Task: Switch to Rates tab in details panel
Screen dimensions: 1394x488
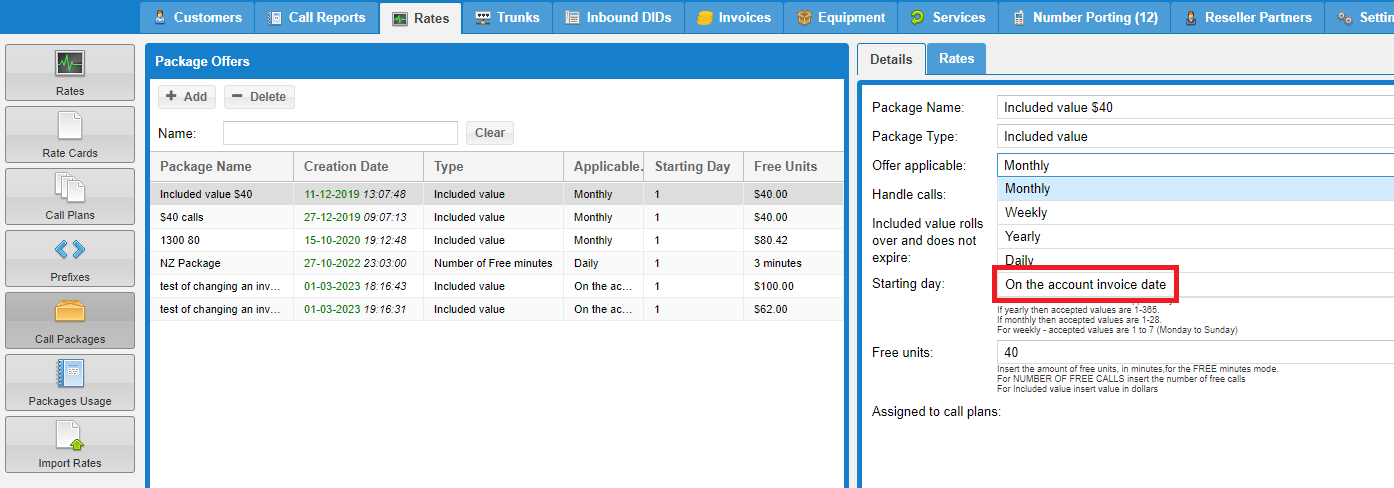Action: tap(956, 59)
